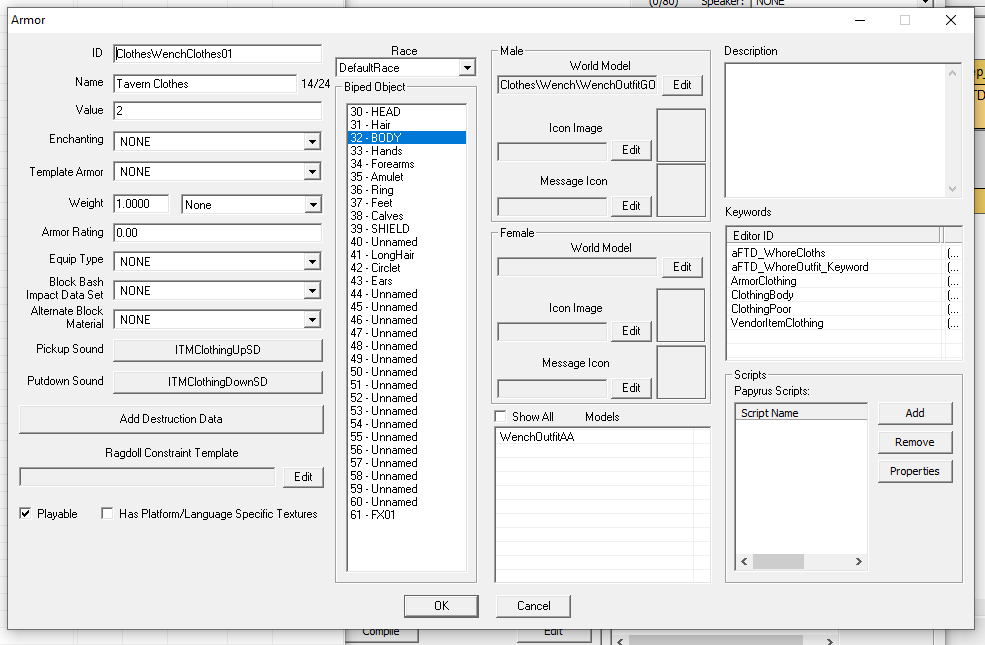Select 33 - Hands biped slot
Screen dimensions: 985x645
coord(406,151)
